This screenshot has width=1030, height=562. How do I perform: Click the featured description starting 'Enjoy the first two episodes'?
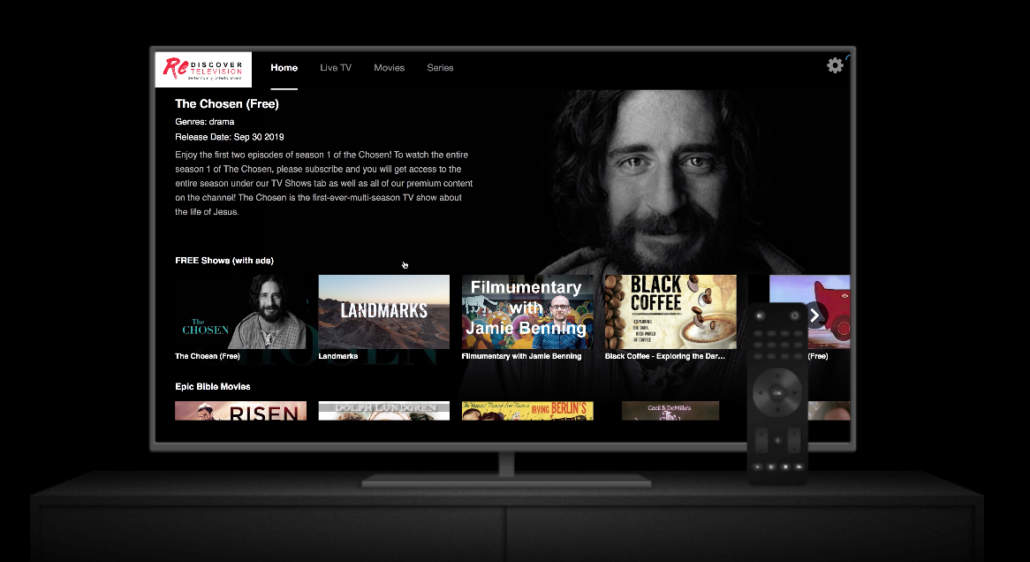point(324,183)
